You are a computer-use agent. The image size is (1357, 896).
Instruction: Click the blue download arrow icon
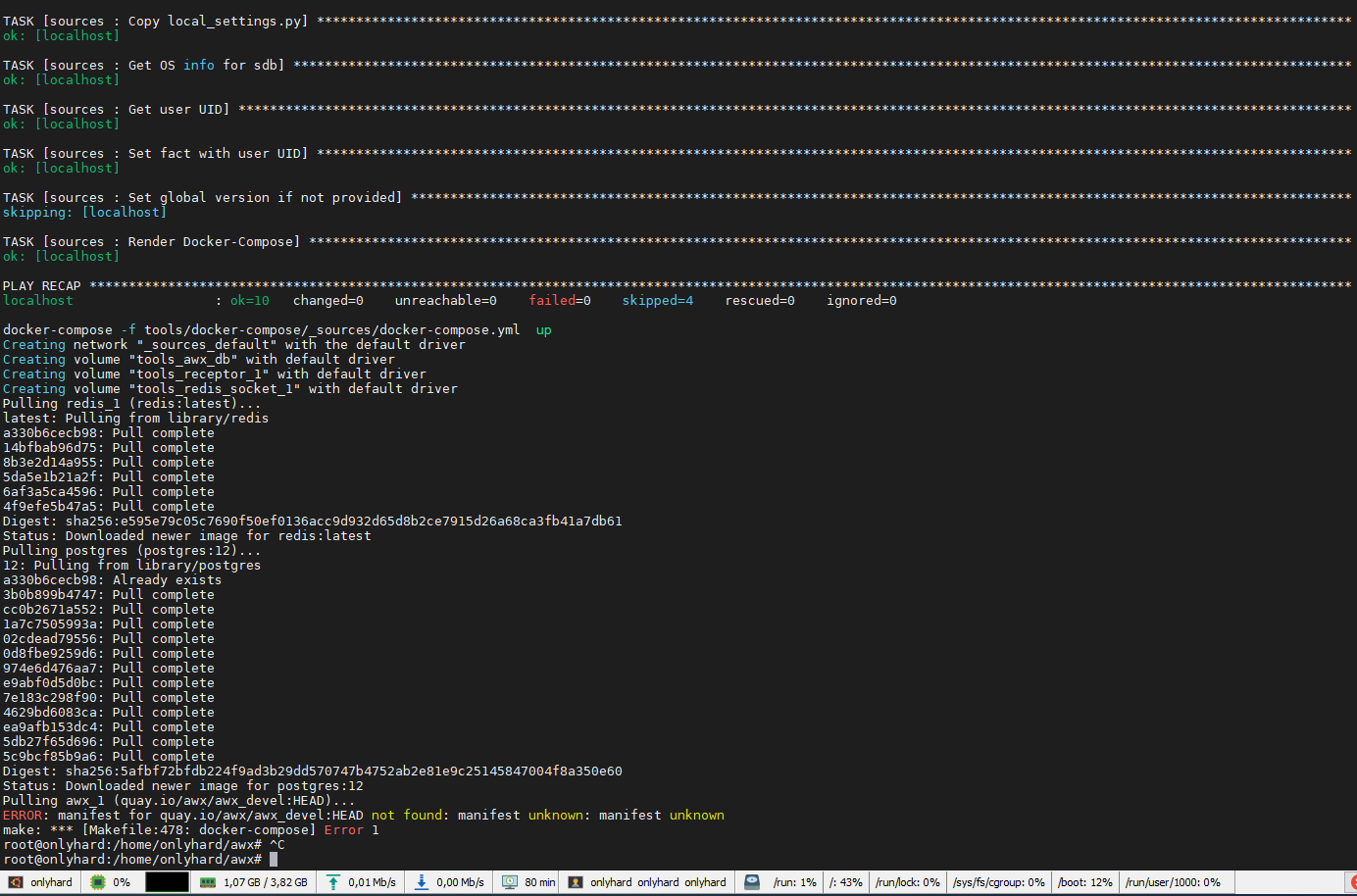click(x=418, y=882)
